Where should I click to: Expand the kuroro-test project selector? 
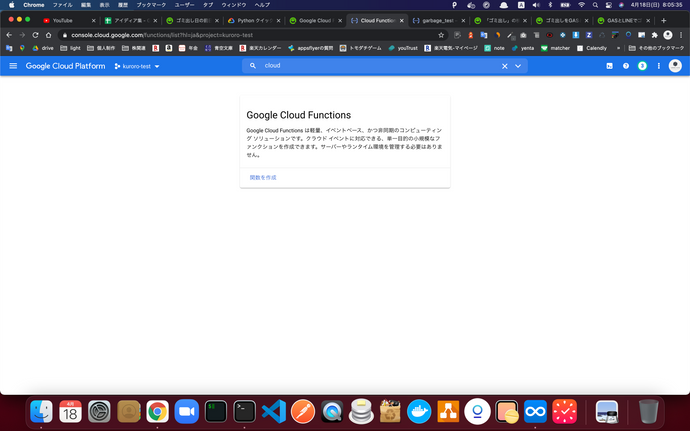137,66
